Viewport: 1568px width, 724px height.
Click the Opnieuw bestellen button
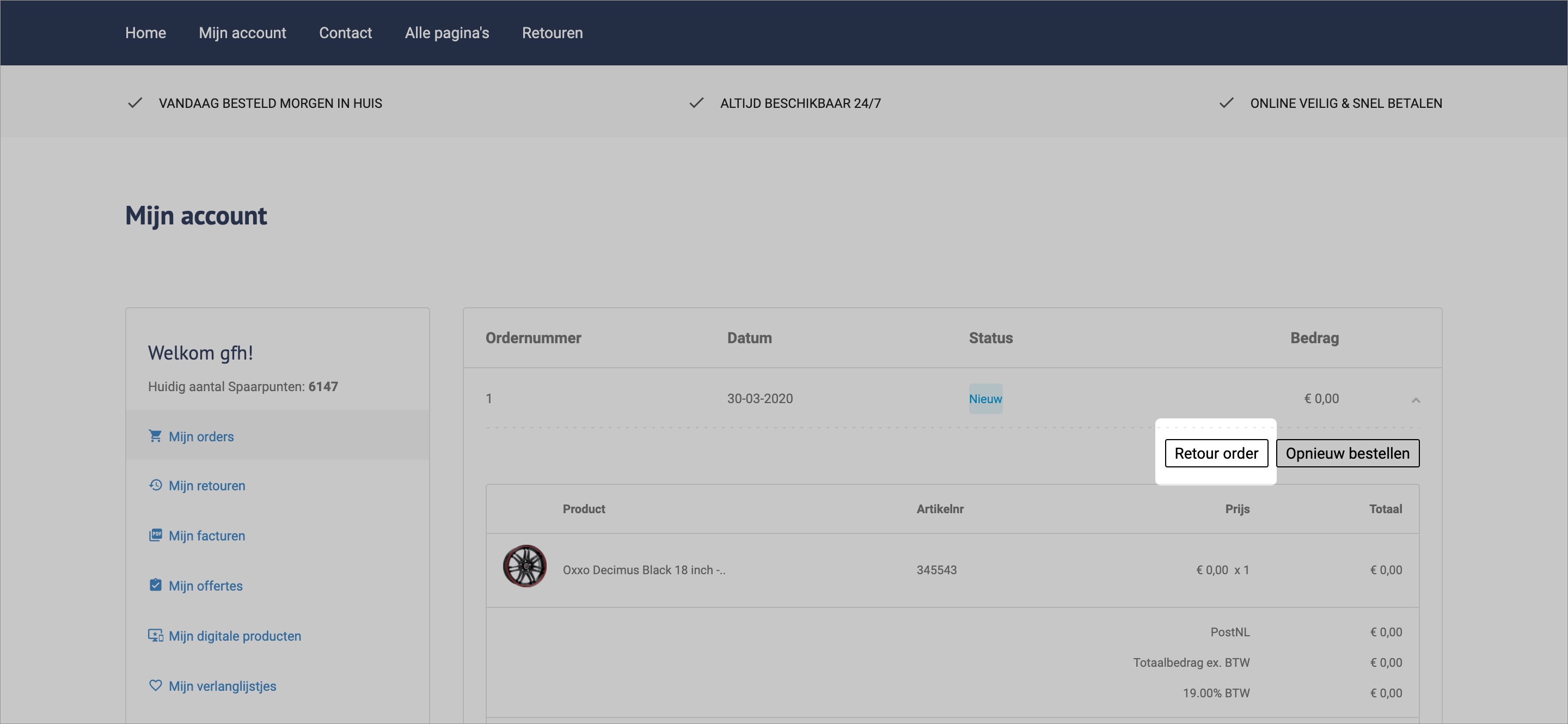coord(1347,454)
